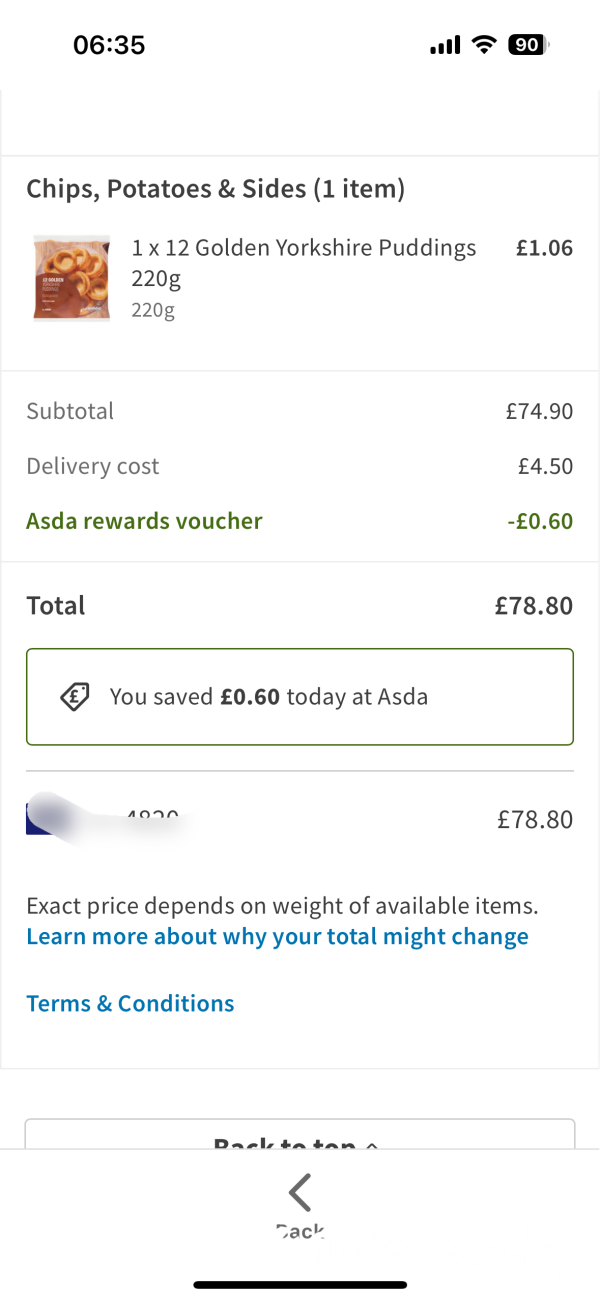The width and height of the screenshot is (600, 1301).
Task: Tap the Back chevron arrow icon
Action: click(x=300, y=1192)
